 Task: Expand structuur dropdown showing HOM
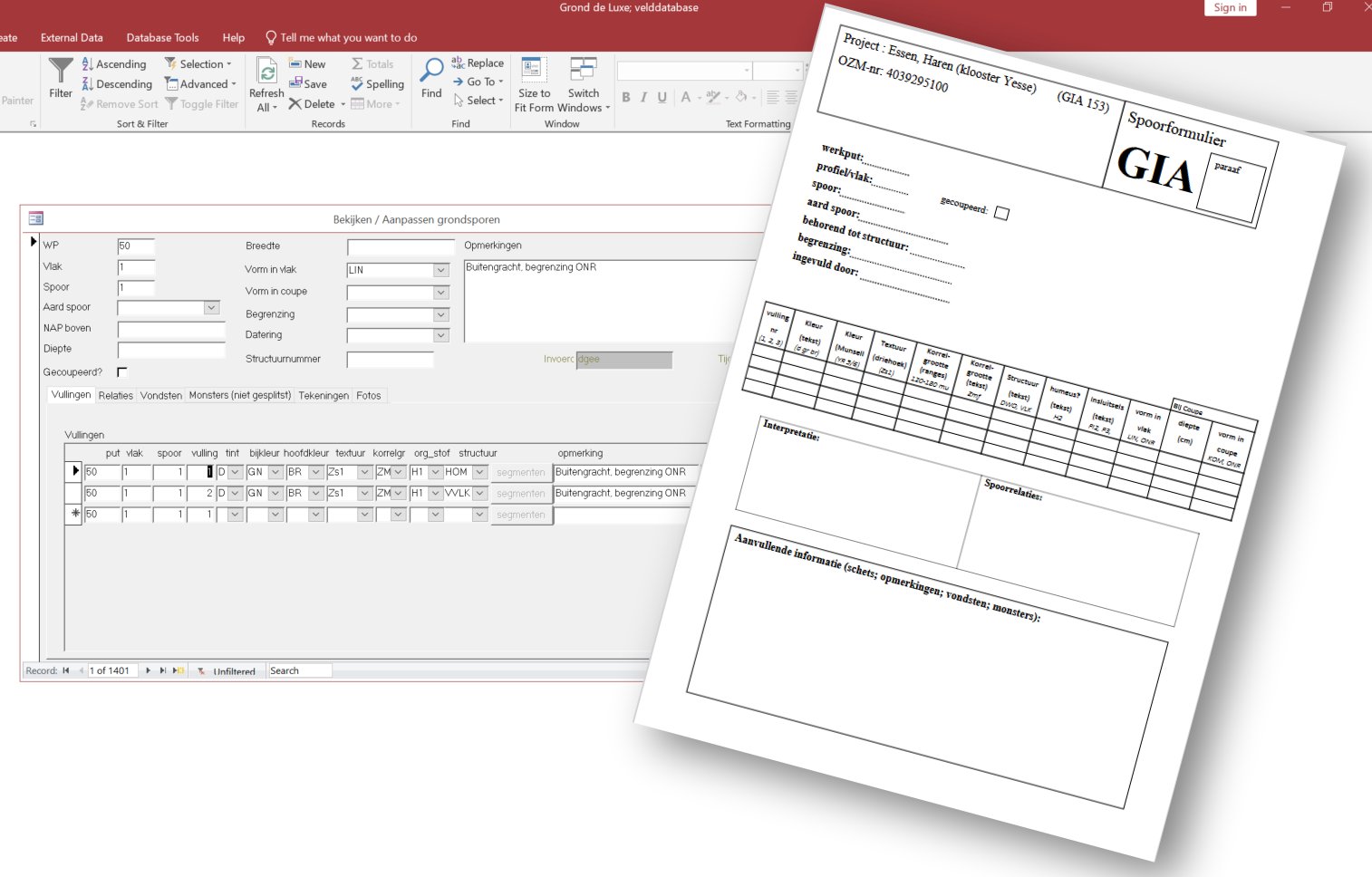coord(480,472)
